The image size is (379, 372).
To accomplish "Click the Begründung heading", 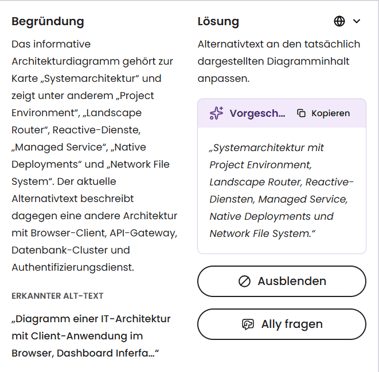I will pyautogui.click(x=48, y=21).
